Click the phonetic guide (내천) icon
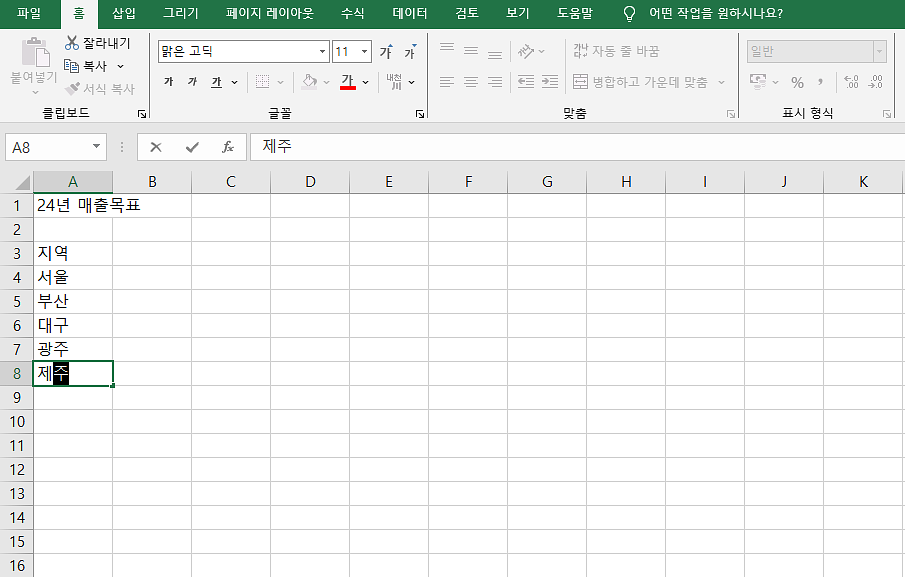The width and height of the screenshot is (905, 577). pos(394,82)
